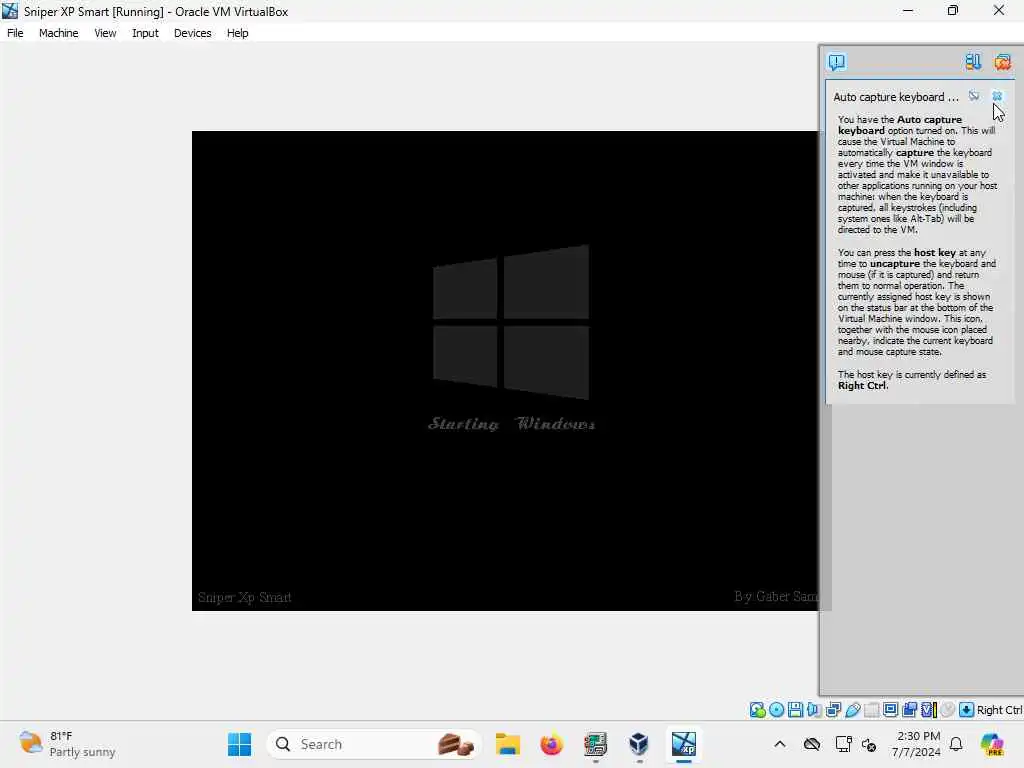Click the optical disc status icon

[x=776, y=710]
